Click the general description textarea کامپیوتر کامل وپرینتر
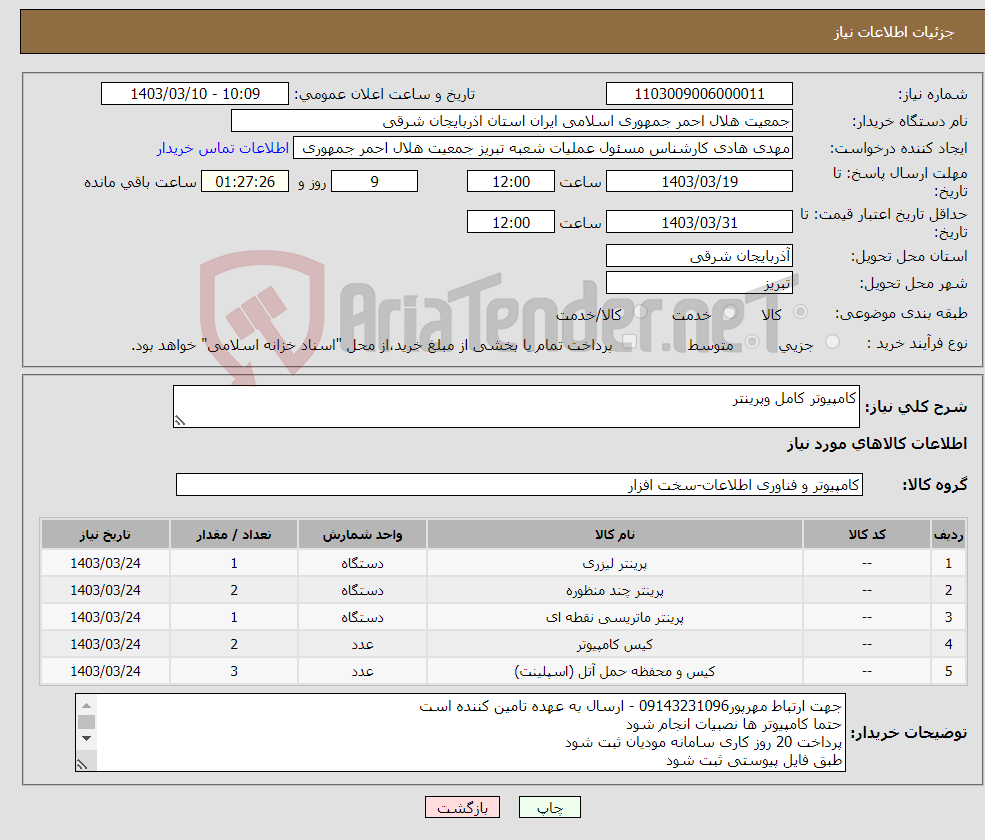985x840 pixels. click(x=516, y=406)
